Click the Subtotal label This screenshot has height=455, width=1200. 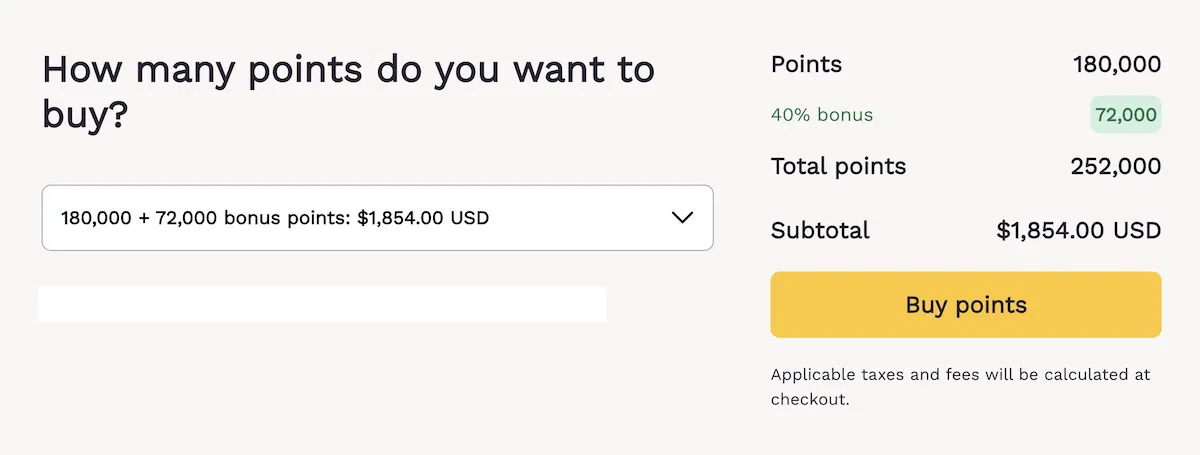820,231
